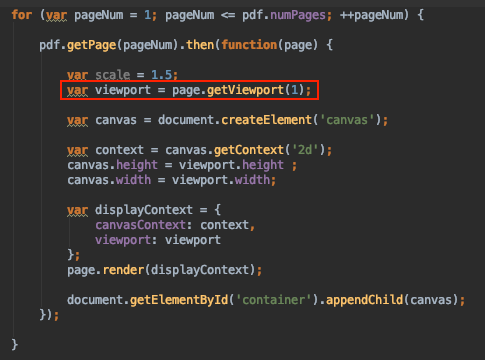This screenshot has width=485, height=360.
Task: Click 'render' in page.render call
Action: [x=123, y=270]
